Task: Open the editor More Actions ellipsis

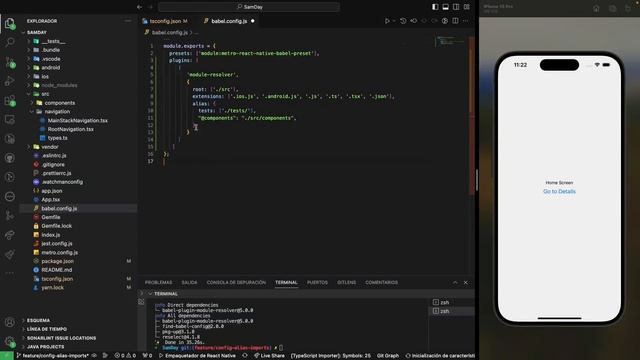Action: [466, 21]
